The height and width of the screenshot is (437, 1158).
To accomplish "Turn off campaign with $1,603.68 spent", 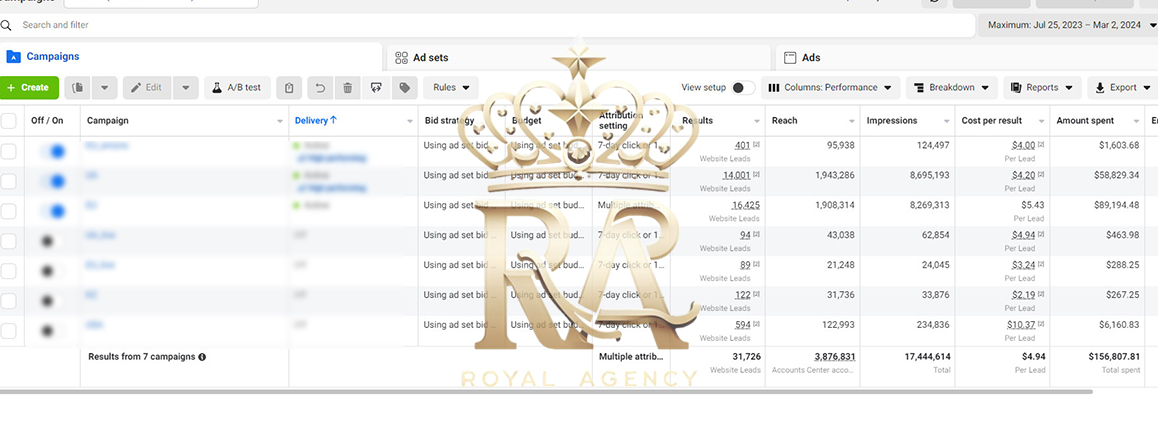I will point(52,151).
